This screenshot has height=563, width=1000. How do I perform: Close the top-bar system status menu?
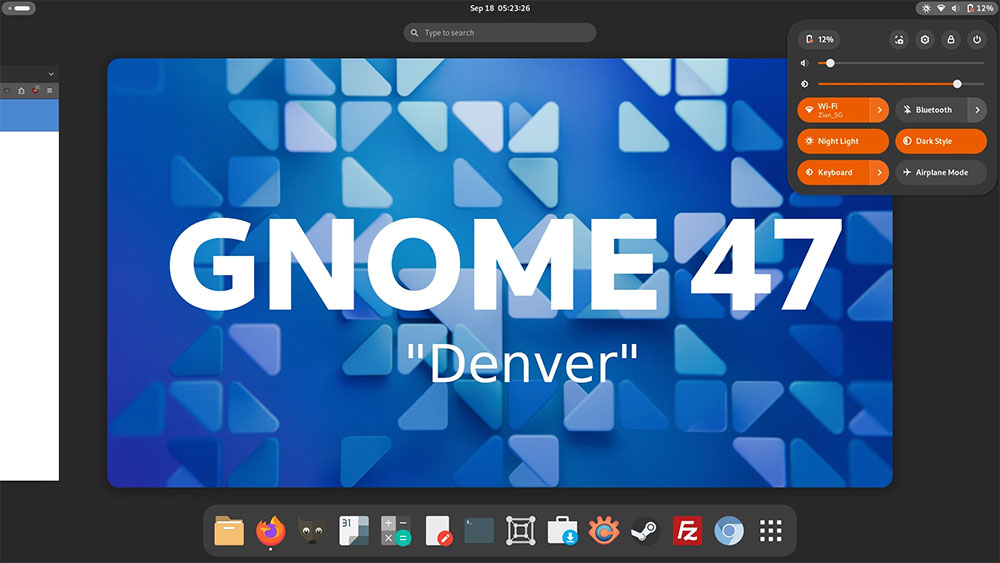957,8
